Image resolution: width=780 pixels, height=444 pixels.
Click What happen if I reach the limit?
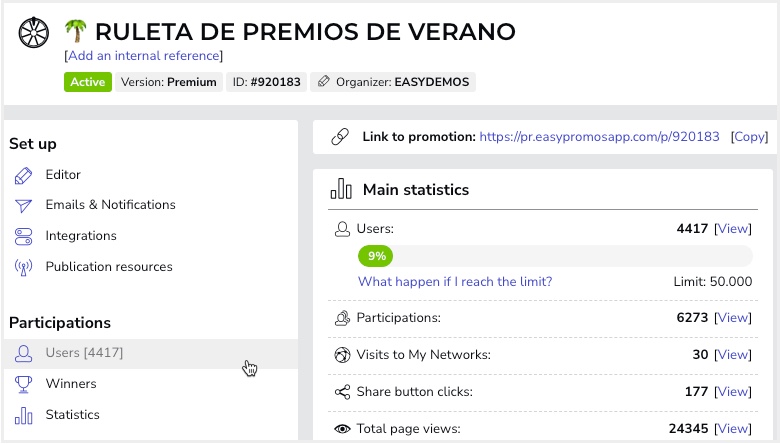[x=455, y=281]
